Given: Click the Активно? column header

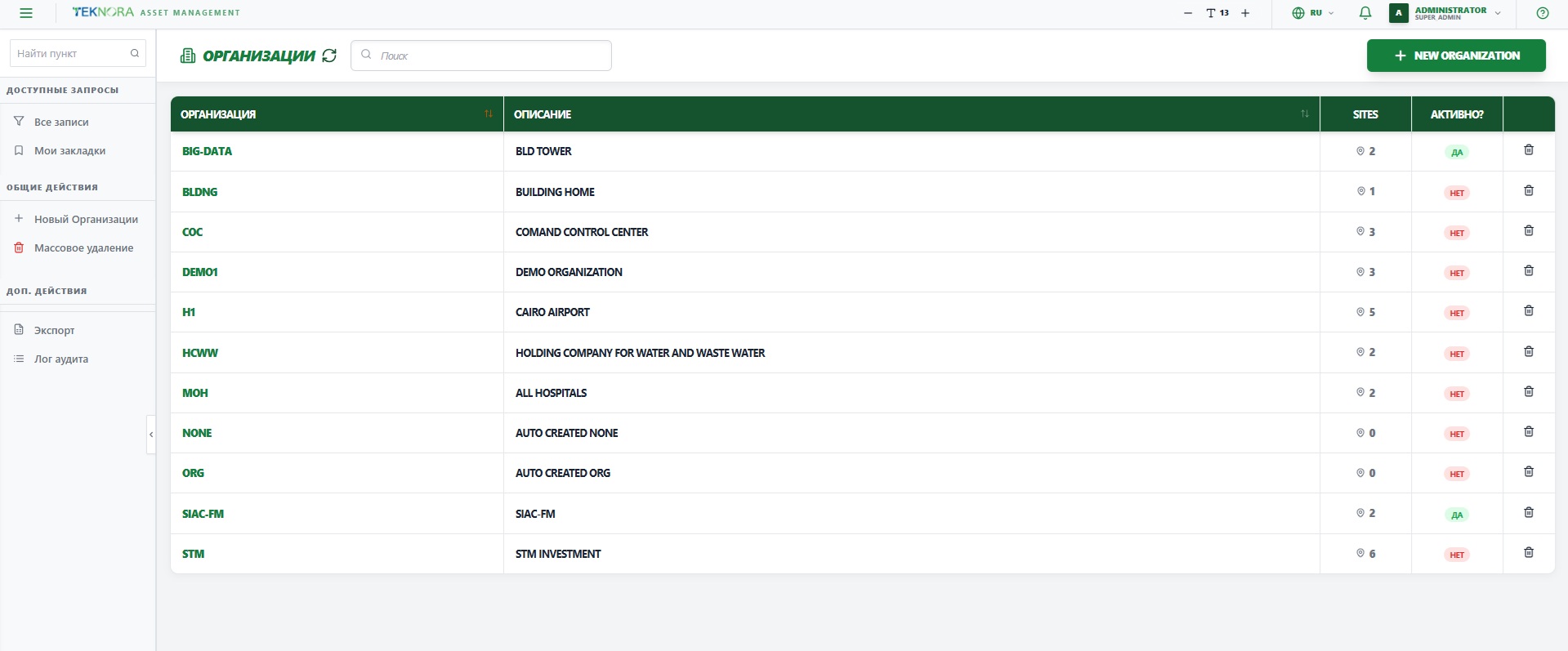Looking at the screenshot, I should (1457, 114).
